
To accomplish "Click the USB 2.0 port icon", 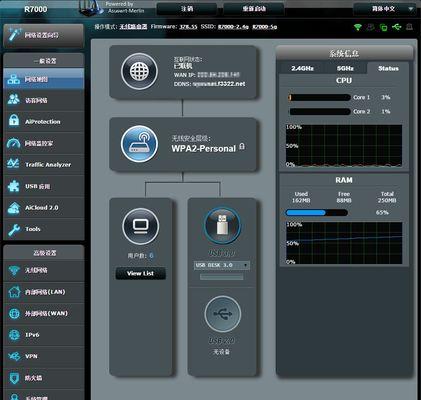I will tap(223, 314).
